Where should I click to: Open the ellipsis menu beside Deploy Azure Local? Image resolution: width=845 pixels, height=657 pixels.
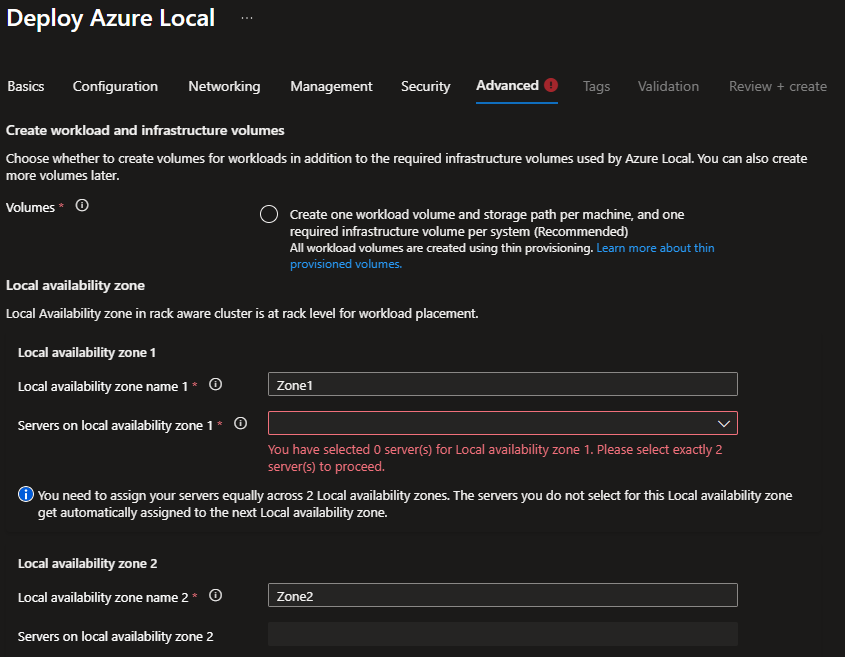click(x=247, y=18)
